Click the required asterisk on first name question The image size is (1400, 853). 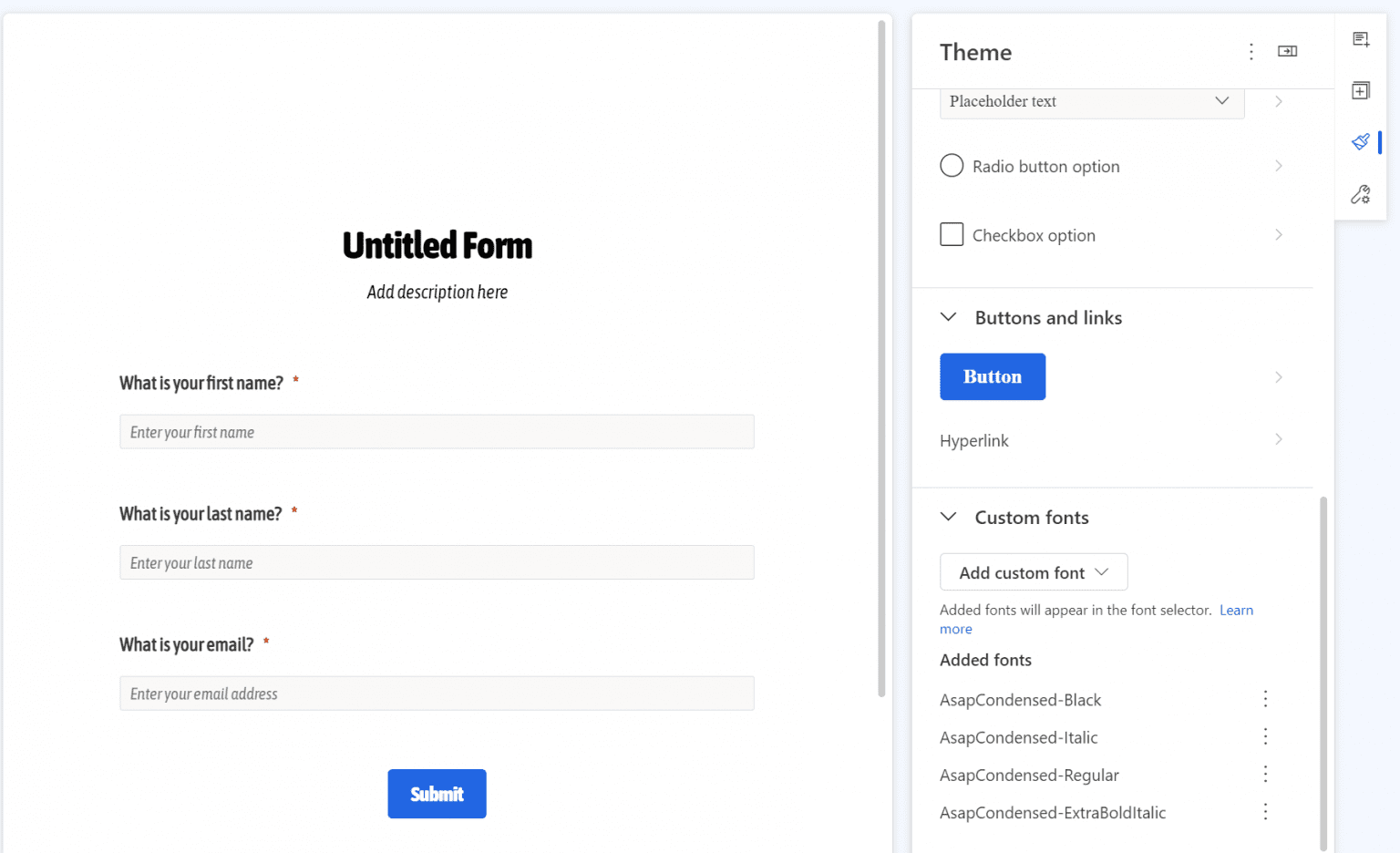pyautogui.click(x=295, y=382)
